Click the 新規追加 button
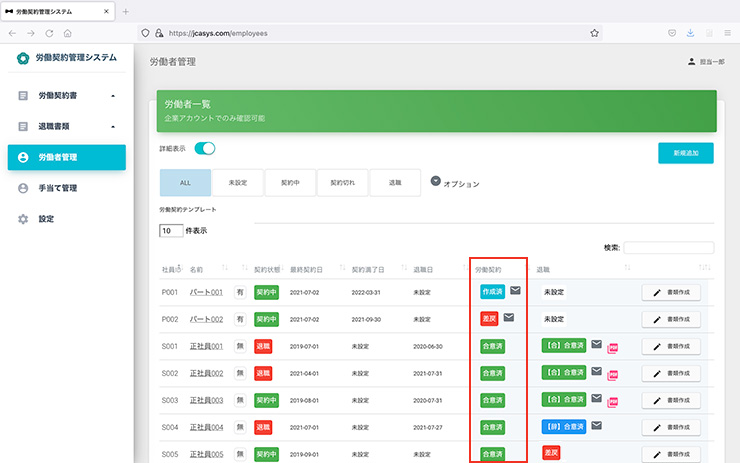This screenshot has height=463, width=740. tap(686, 153)
